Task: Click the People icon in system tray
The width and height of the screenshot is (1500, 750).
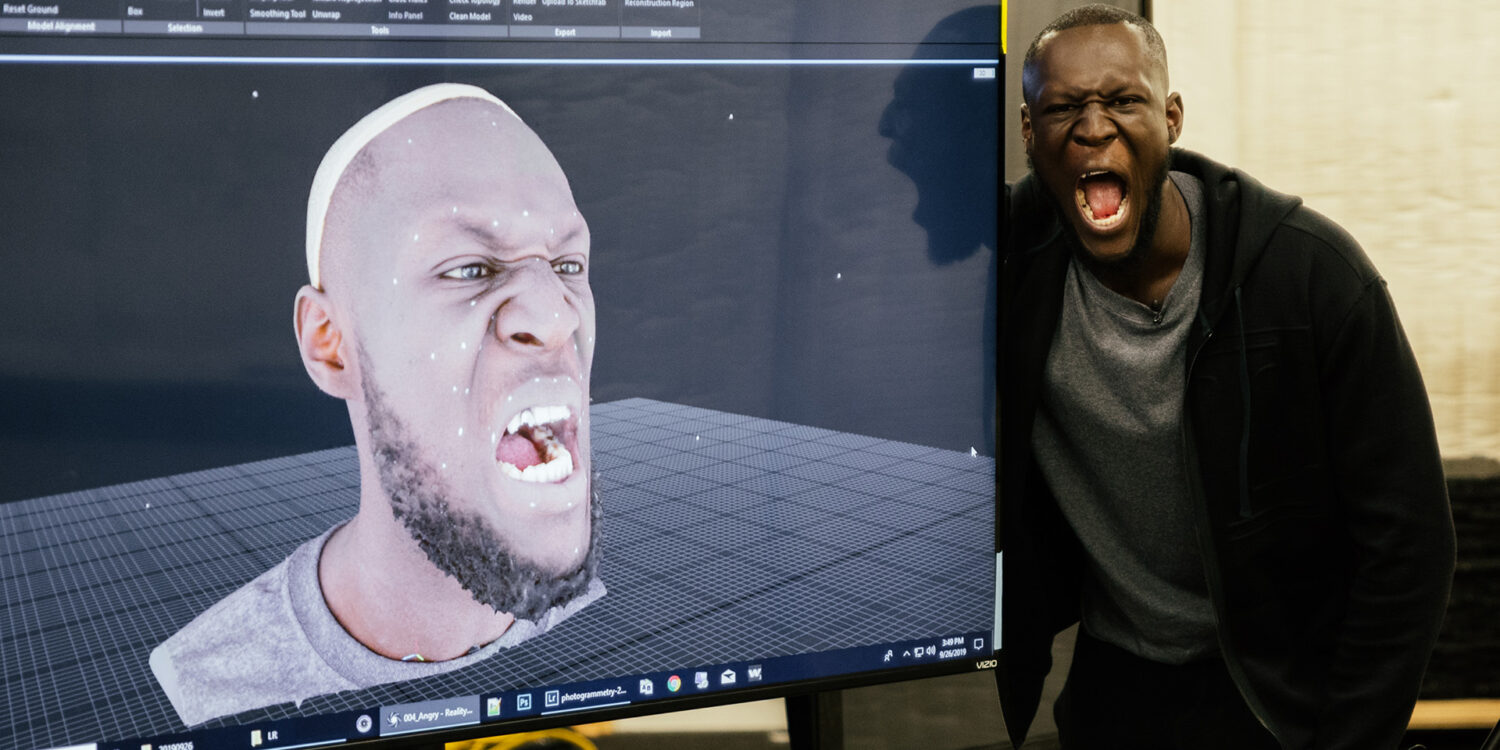Action: [x=888, y=656]
